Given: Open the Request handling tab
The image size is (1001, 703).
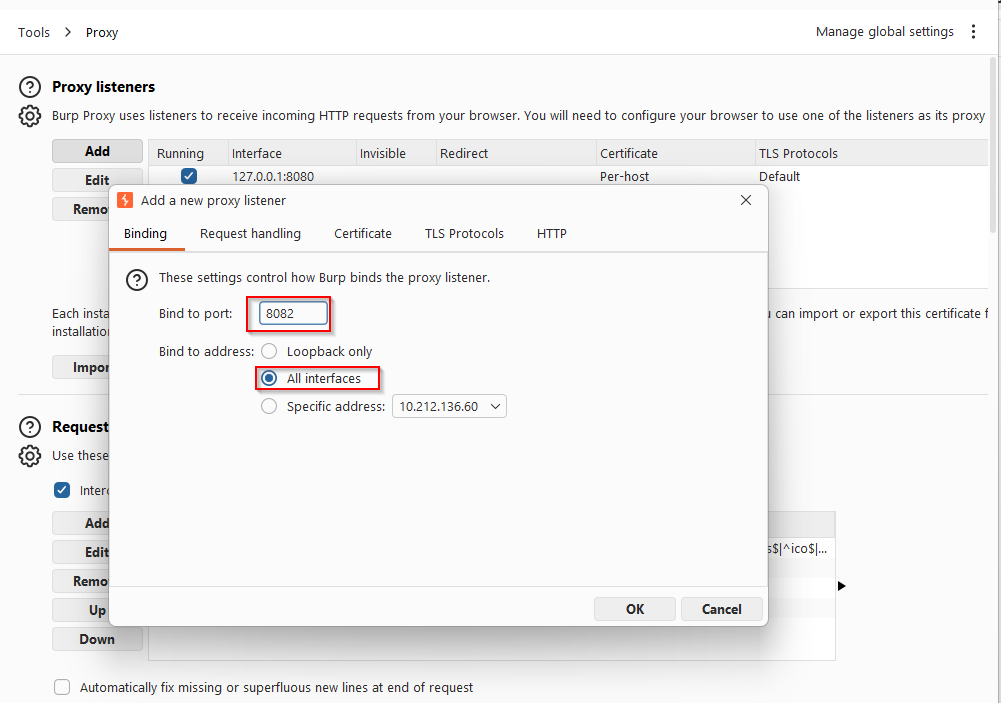Looking at the screenshot, I should (250, 234).
